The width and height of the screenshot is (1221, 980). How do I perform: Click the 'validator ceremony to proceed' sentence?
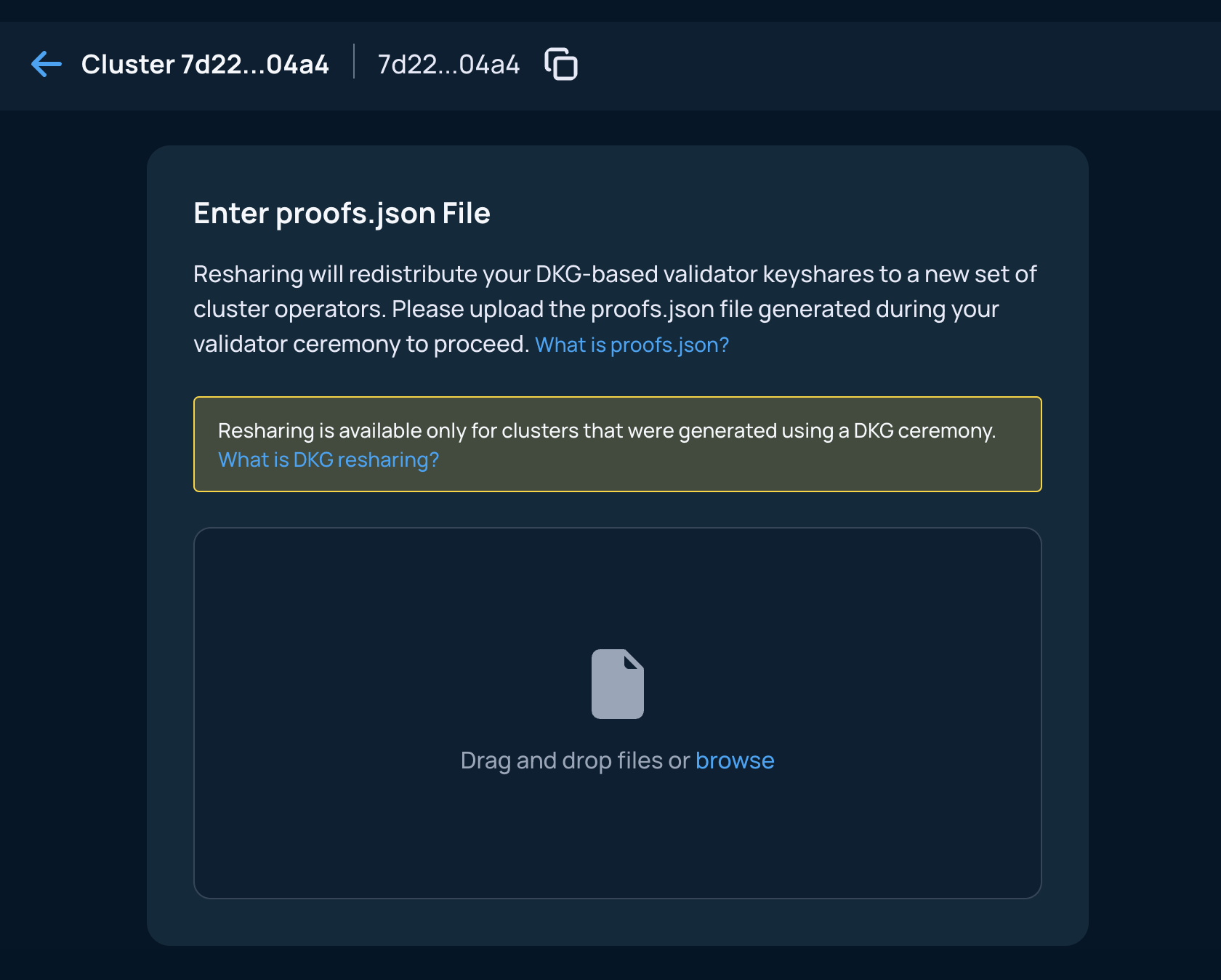361,344
